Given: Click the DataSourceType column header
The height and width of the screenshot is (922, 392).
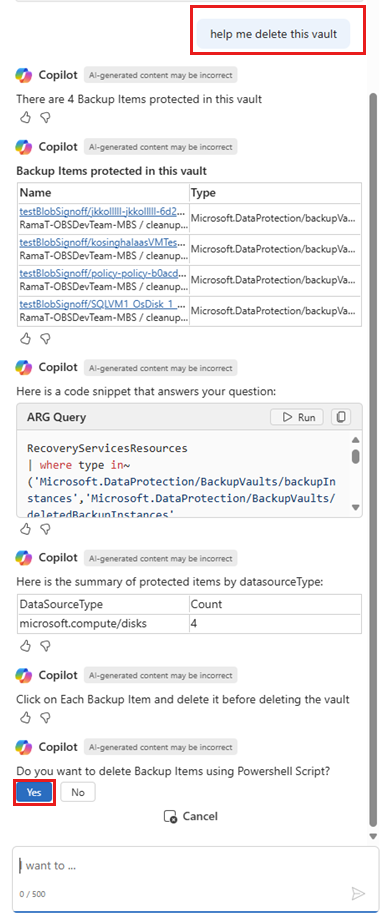Looking at the screenshot, I should [x=103, y=604].
